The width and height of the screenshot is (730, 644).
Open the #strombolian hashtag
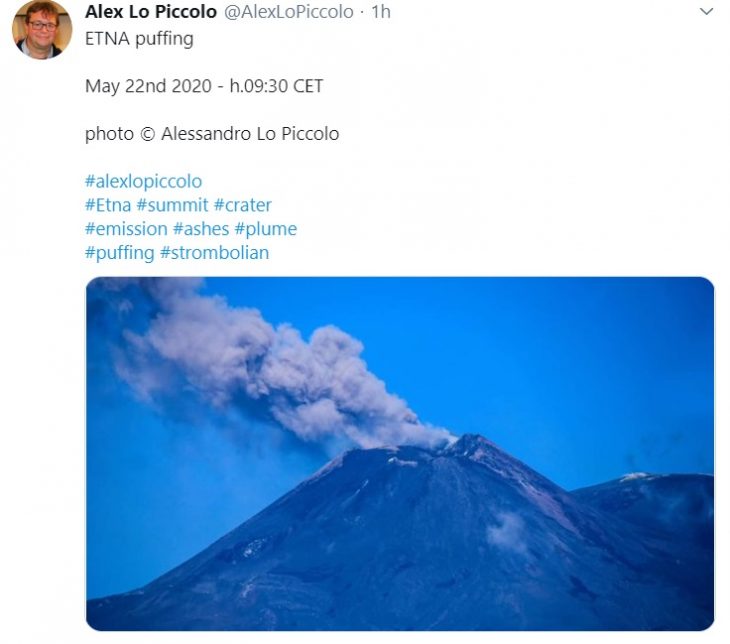(215, 253)
